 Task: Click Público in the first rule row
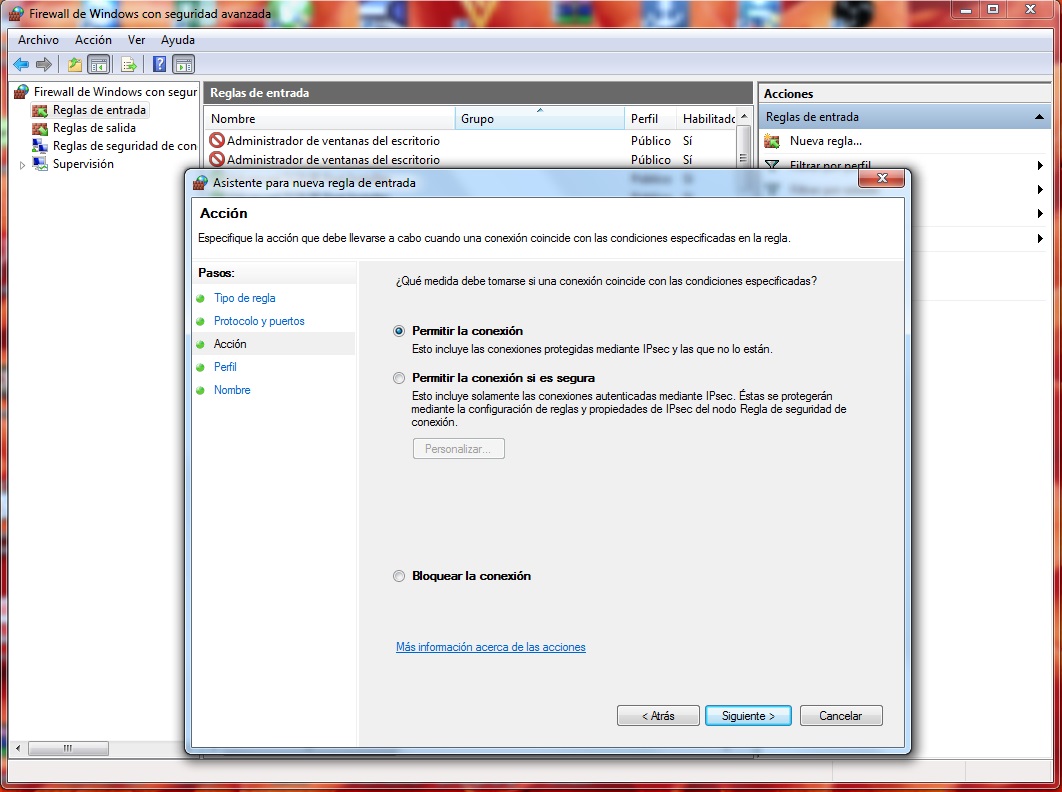click(650, 140)
